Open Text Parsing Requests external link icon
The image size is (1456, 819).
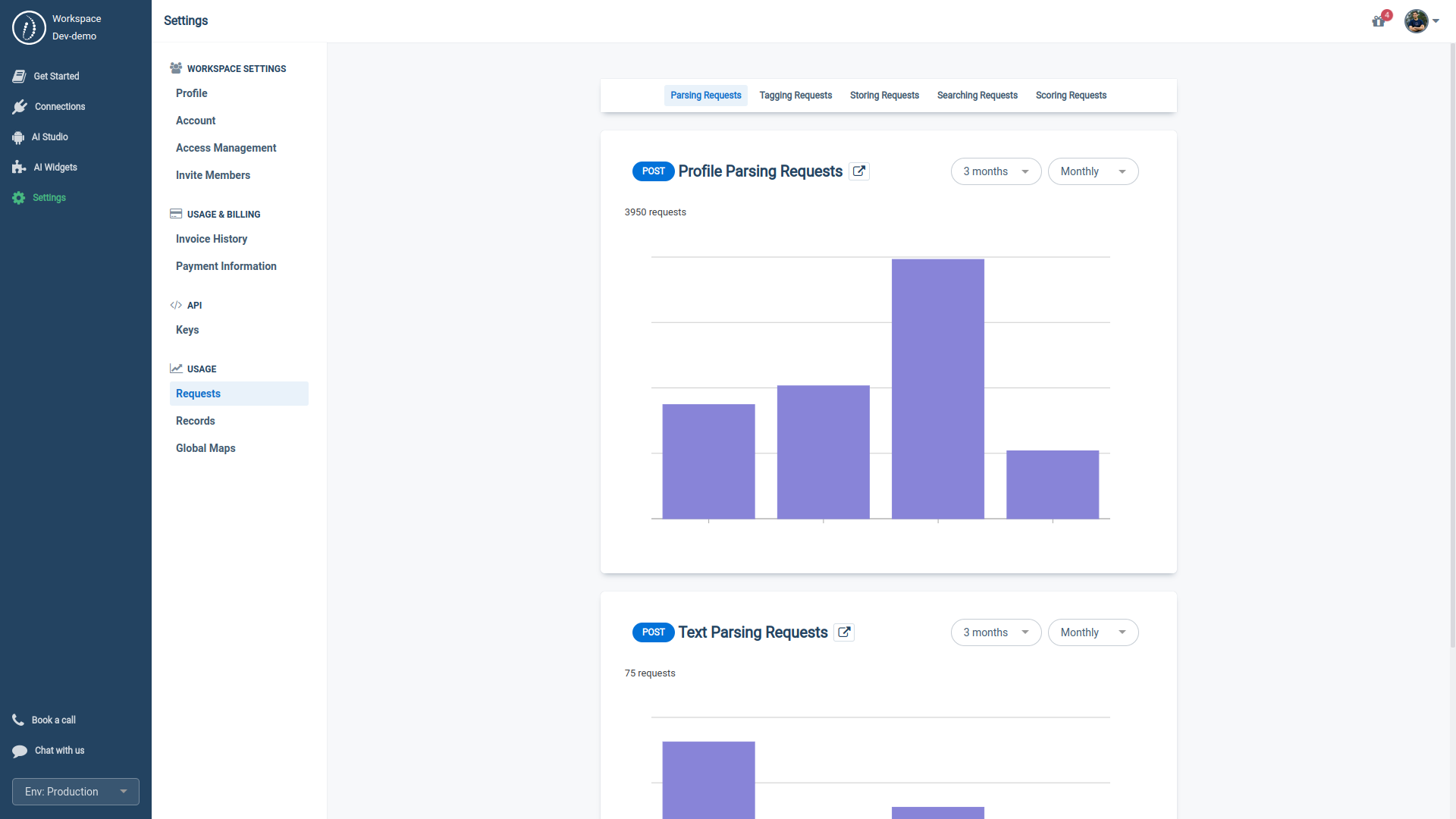click(843, 632)
